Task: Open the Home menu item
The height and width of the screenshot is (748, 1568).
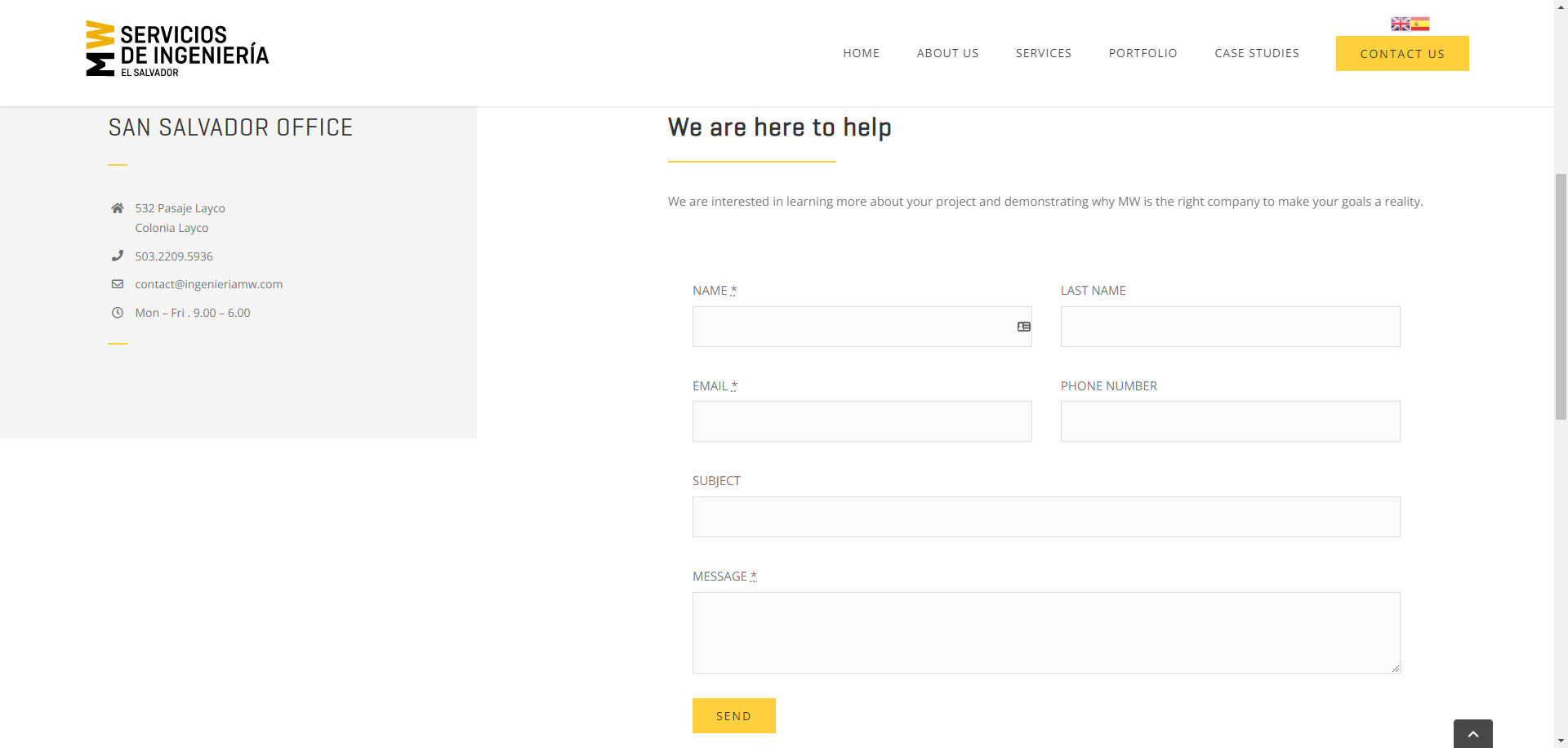Action: [861, 53]
